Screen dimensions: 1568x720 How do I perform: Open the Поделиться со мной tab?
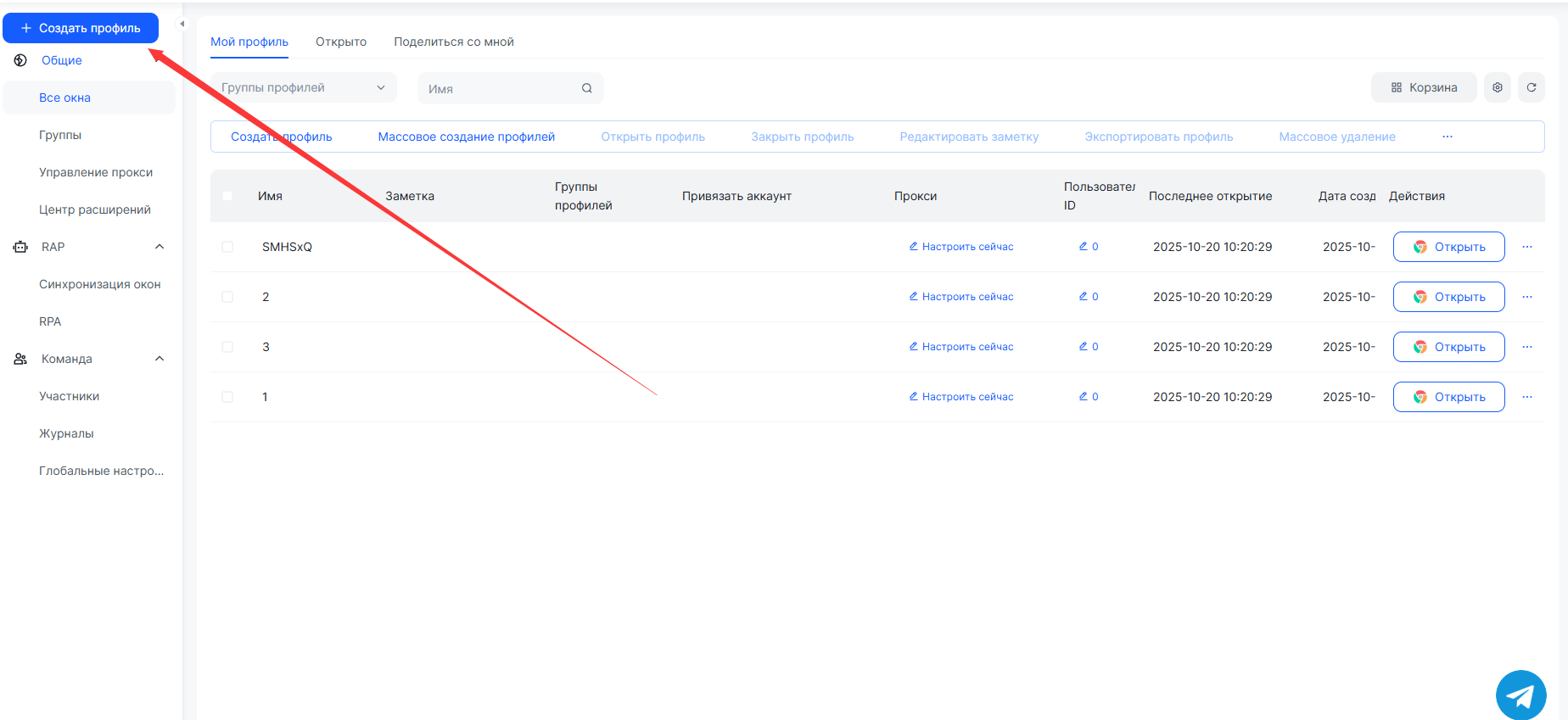[453, 42]
